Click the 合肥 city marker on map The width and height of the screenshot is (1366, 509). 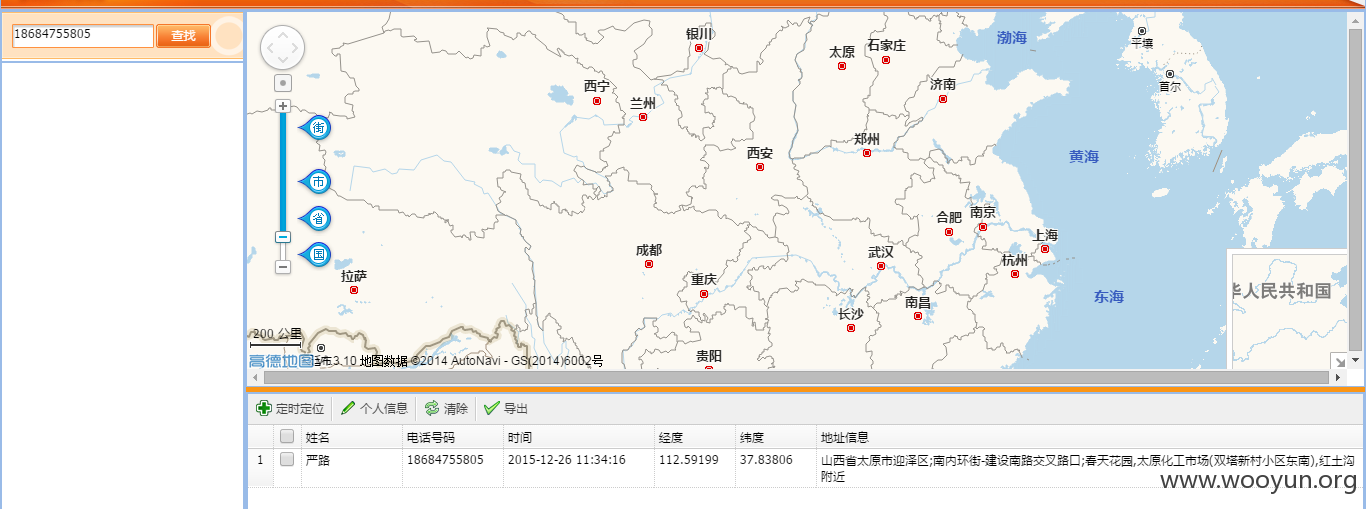pyautogui.click(x=949, y=232)
